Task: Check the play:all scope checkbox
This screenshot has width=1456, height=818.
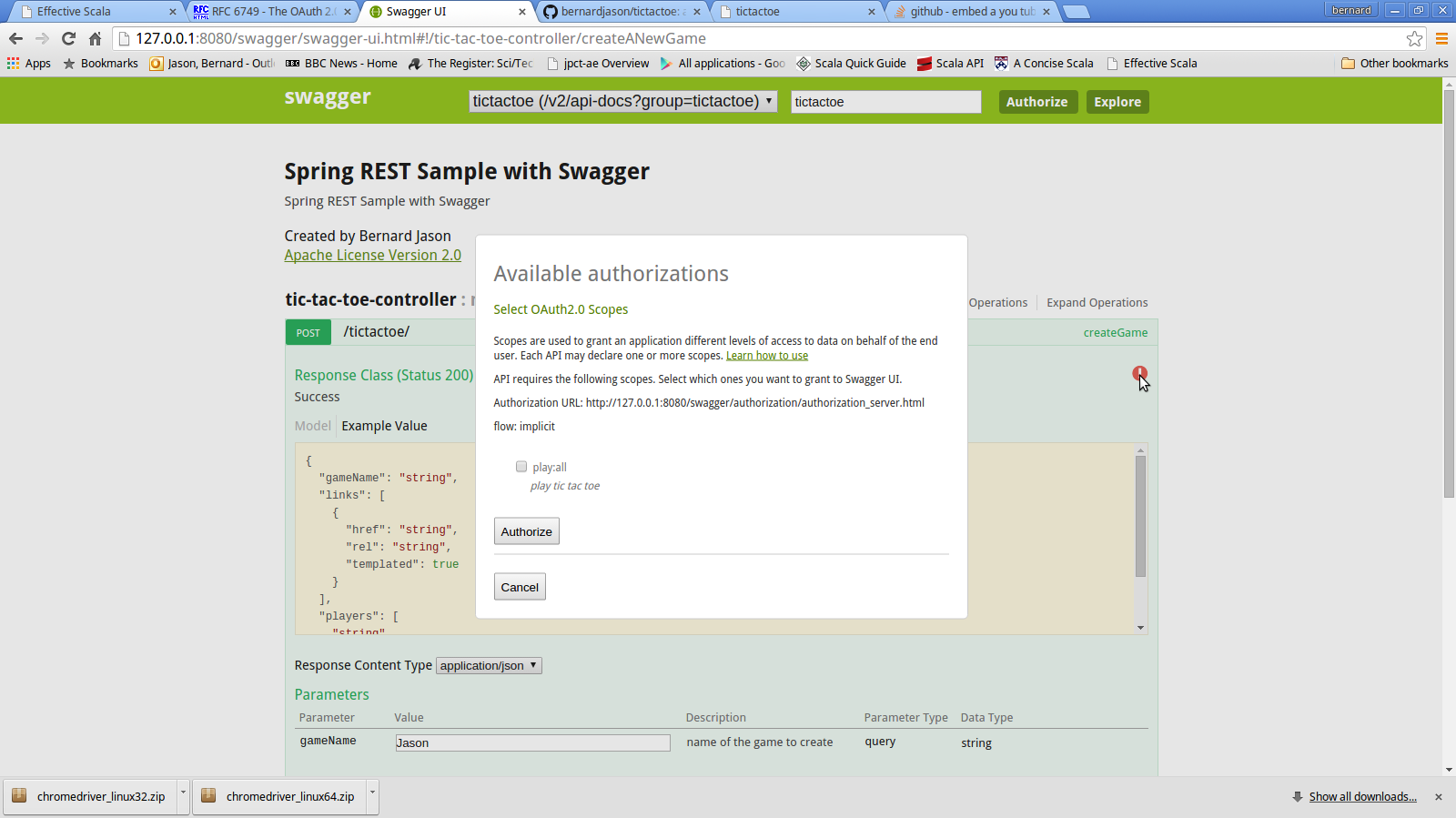Action: click(521, 467)
